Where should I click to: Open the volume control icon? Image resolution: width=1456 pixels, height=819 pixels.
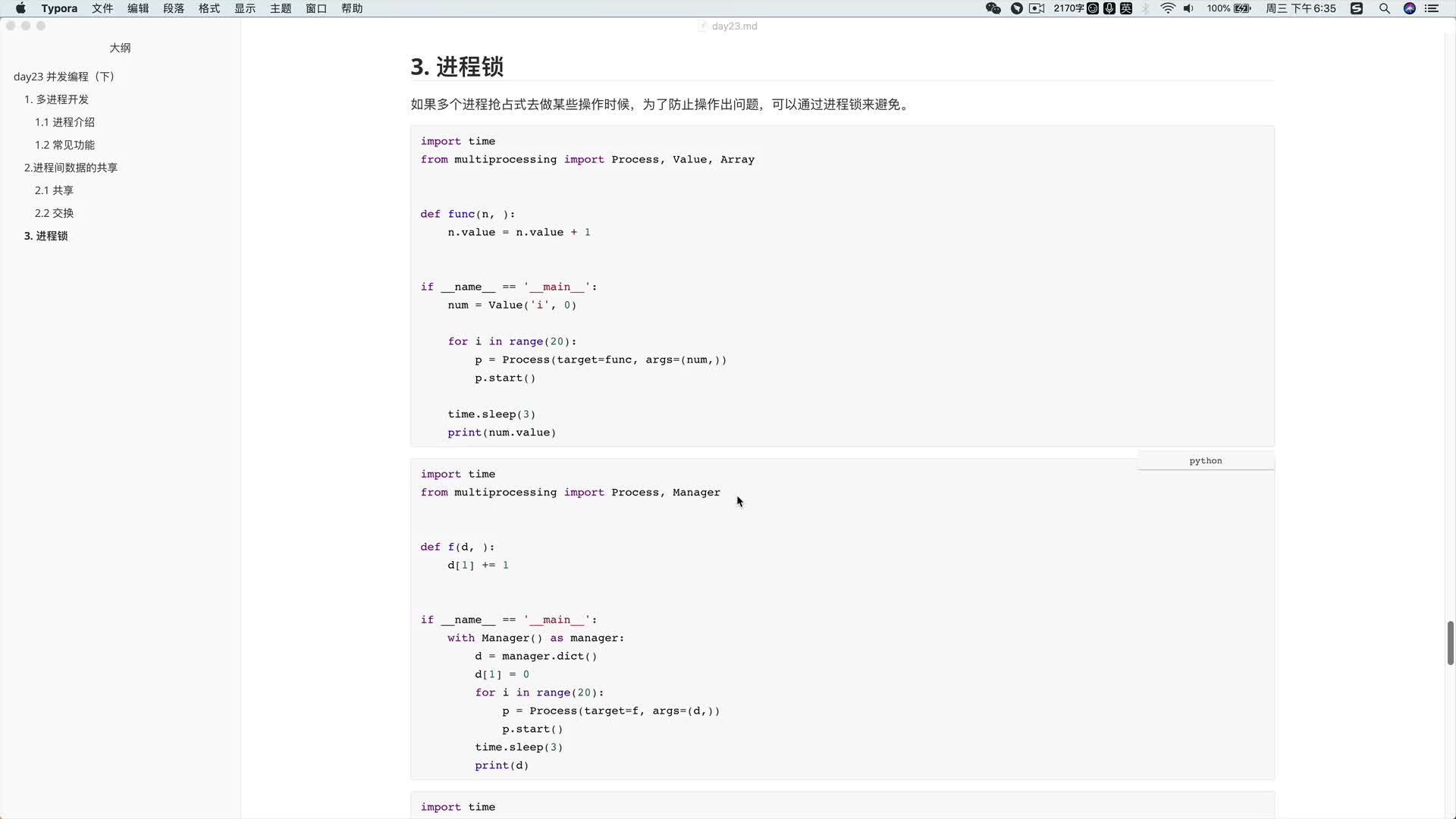[x=1188, y=8]
